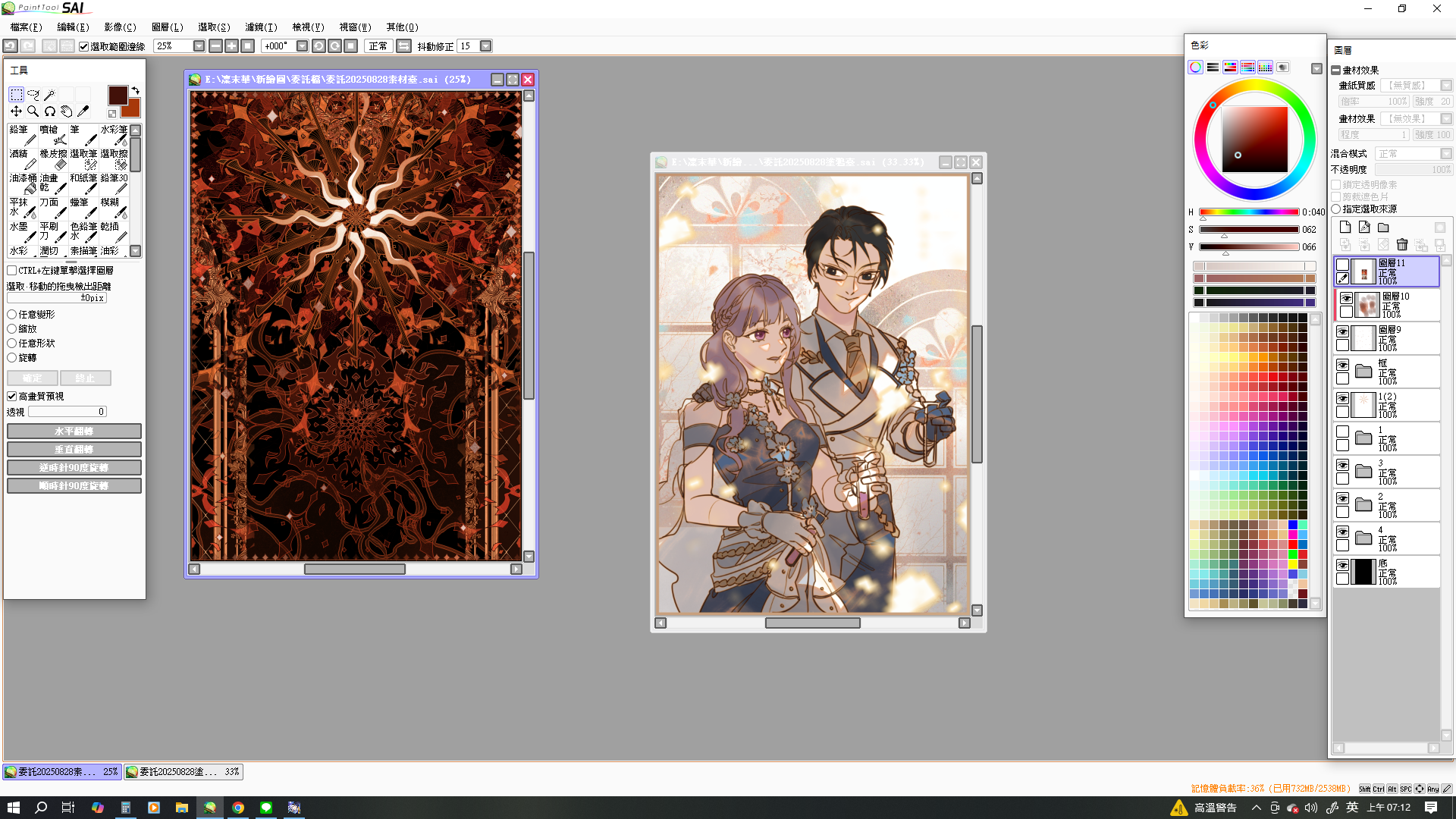
Task: Create a new linework layer icon
Action: [1364, 227]
